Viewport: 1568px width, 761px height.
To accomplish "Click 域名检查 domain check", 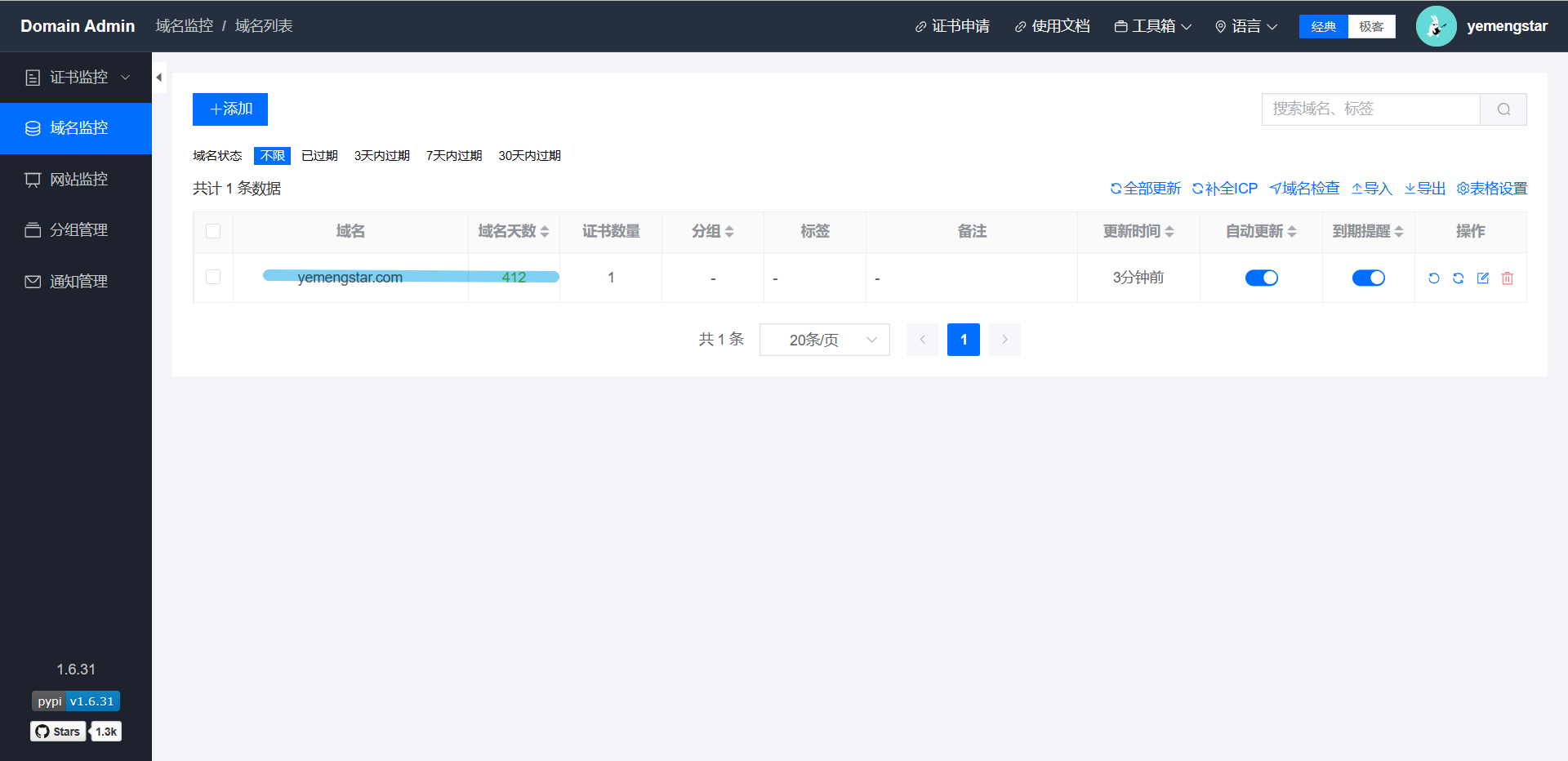I will [1304, 189].
